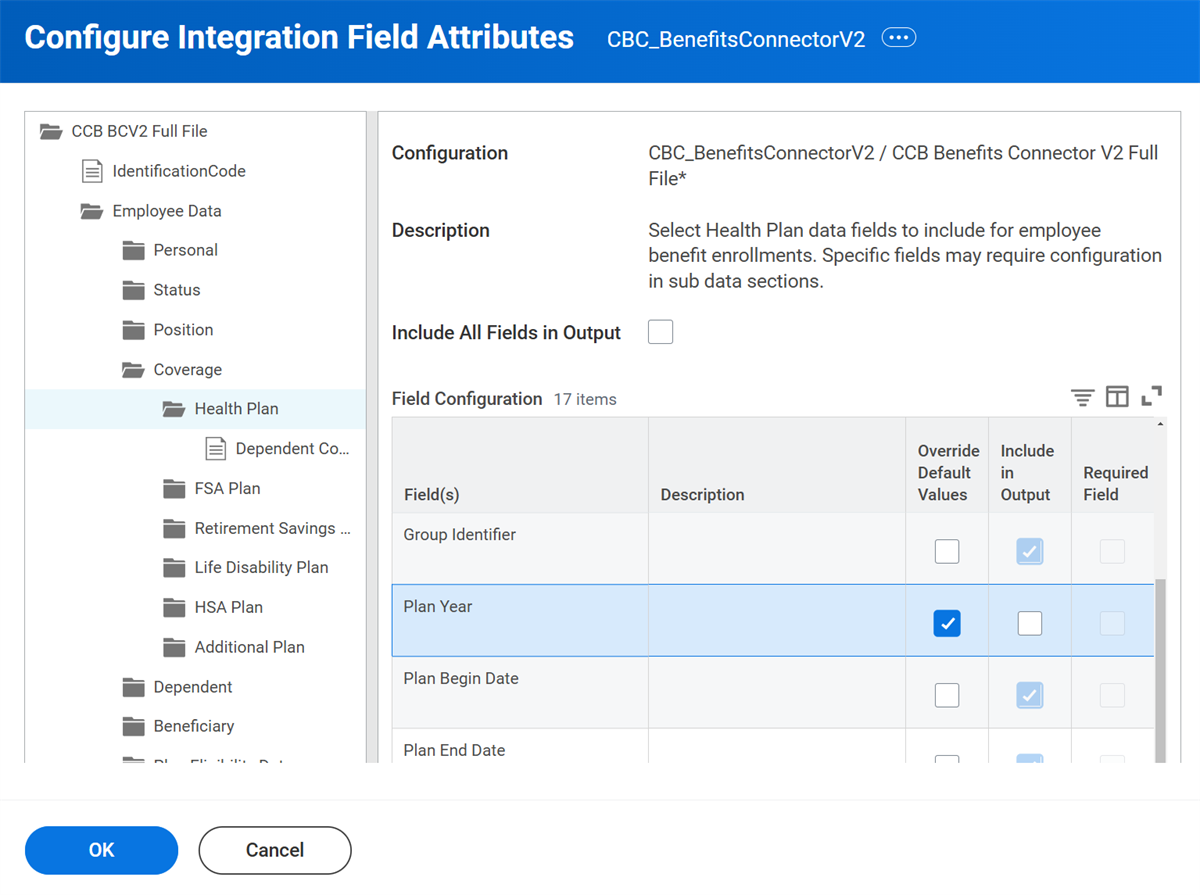
Task: Click OK to save configuration
Action: [x=101, y=851]
